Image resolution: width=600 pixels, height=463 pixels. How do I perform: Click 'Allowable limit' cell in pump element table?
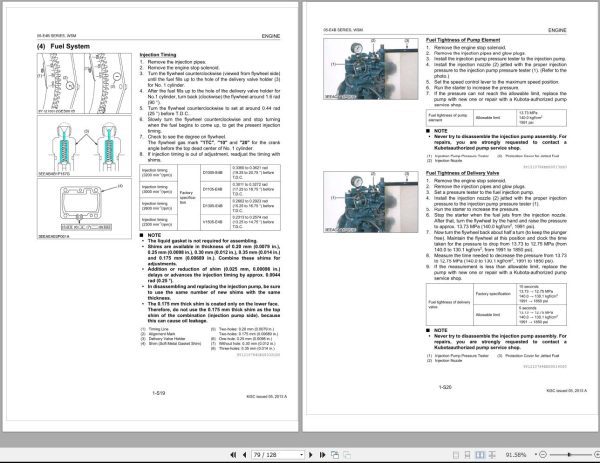[x=495, y=117]
